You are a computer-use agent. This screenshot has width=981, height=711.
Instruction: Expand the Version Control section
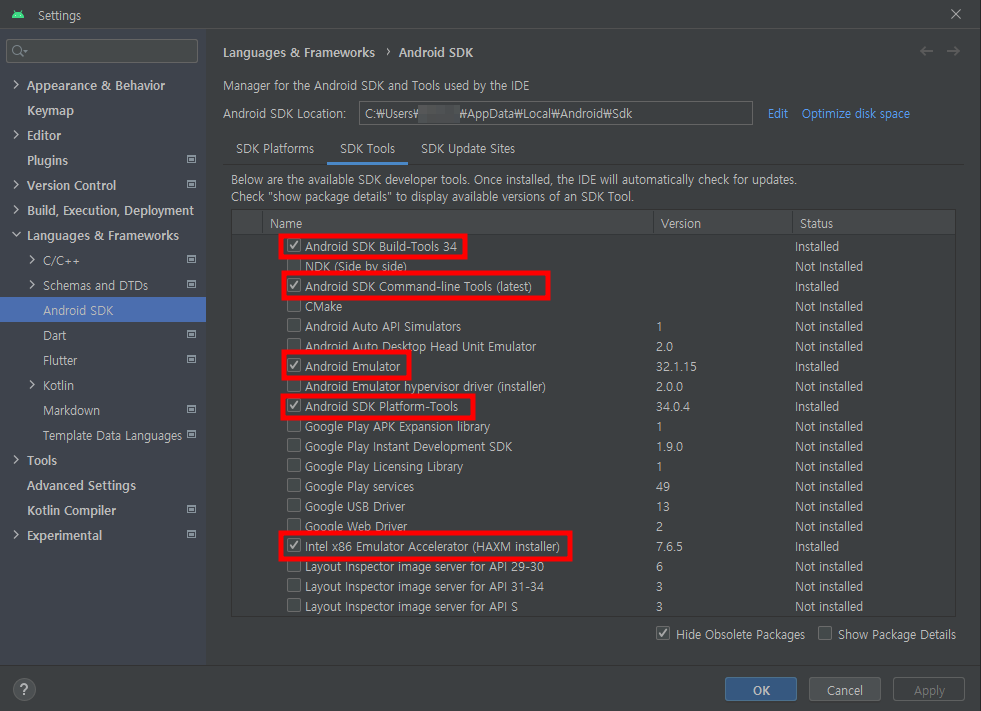pyautogui.click(x=16, y=185)
